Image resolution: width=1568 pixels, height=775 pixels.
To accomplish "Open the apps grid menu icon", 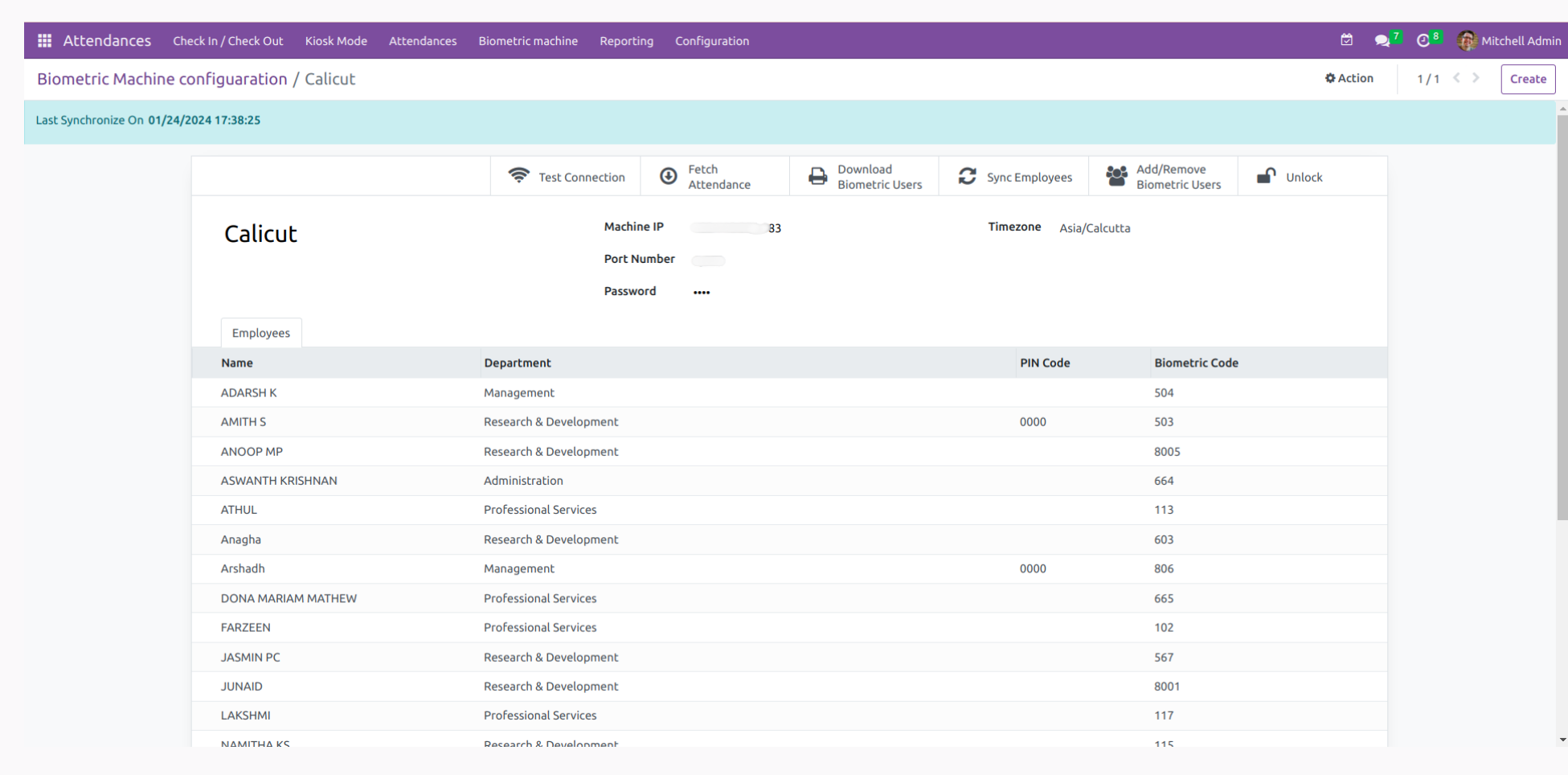I will (x=44, y=40).
